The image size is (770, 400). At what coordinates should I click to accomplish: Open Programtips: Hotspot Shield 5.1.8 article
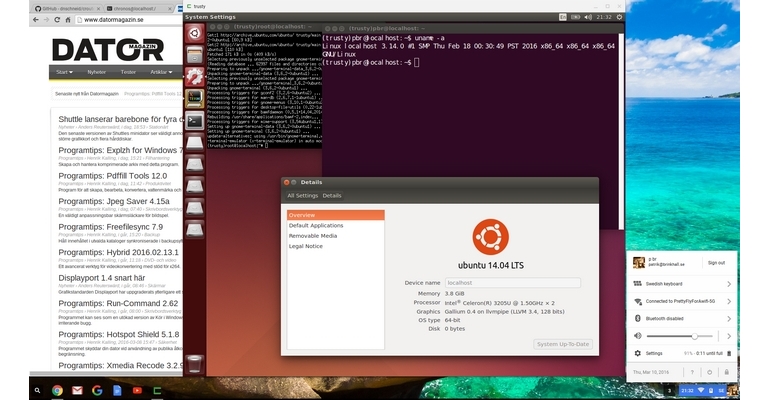(118, 334)
